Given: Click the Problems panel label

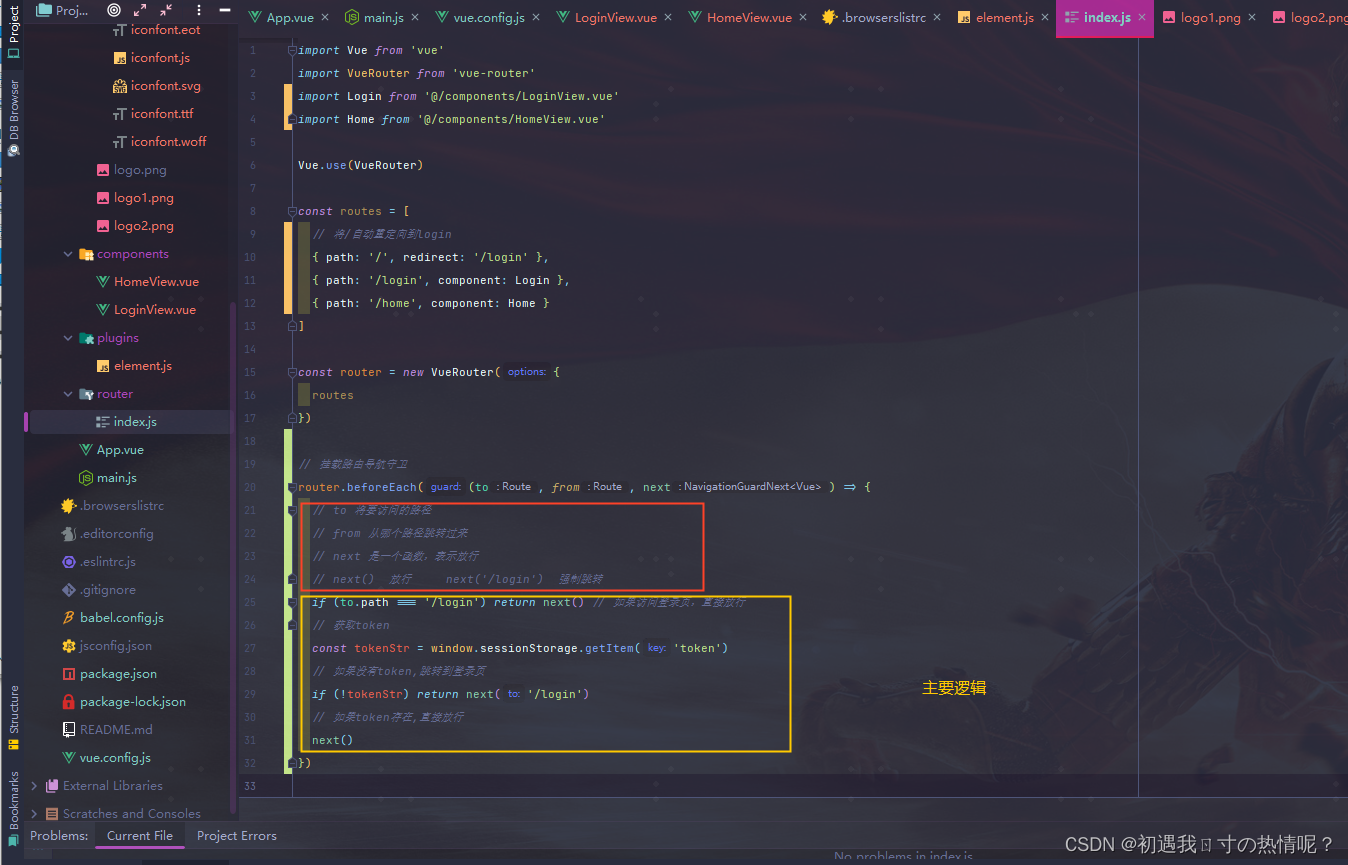Looking at the screenshot, I should click(x=59, y=836).
